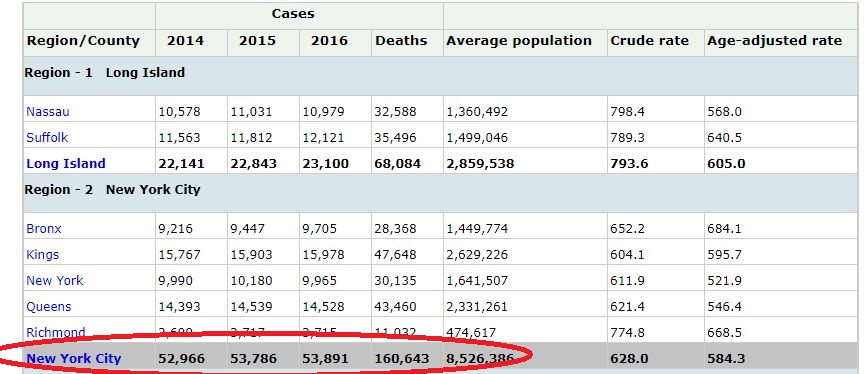
Task: Open the Richmond county link
Action: (x=56, y=333)
